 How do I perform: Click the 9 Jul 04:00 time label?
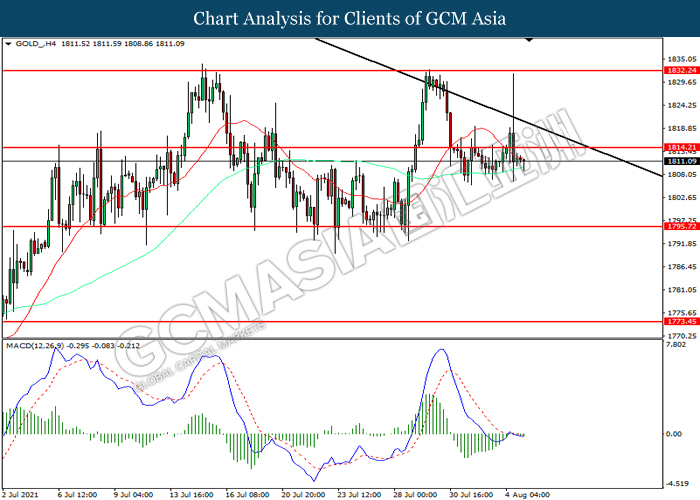click(133, 495)
